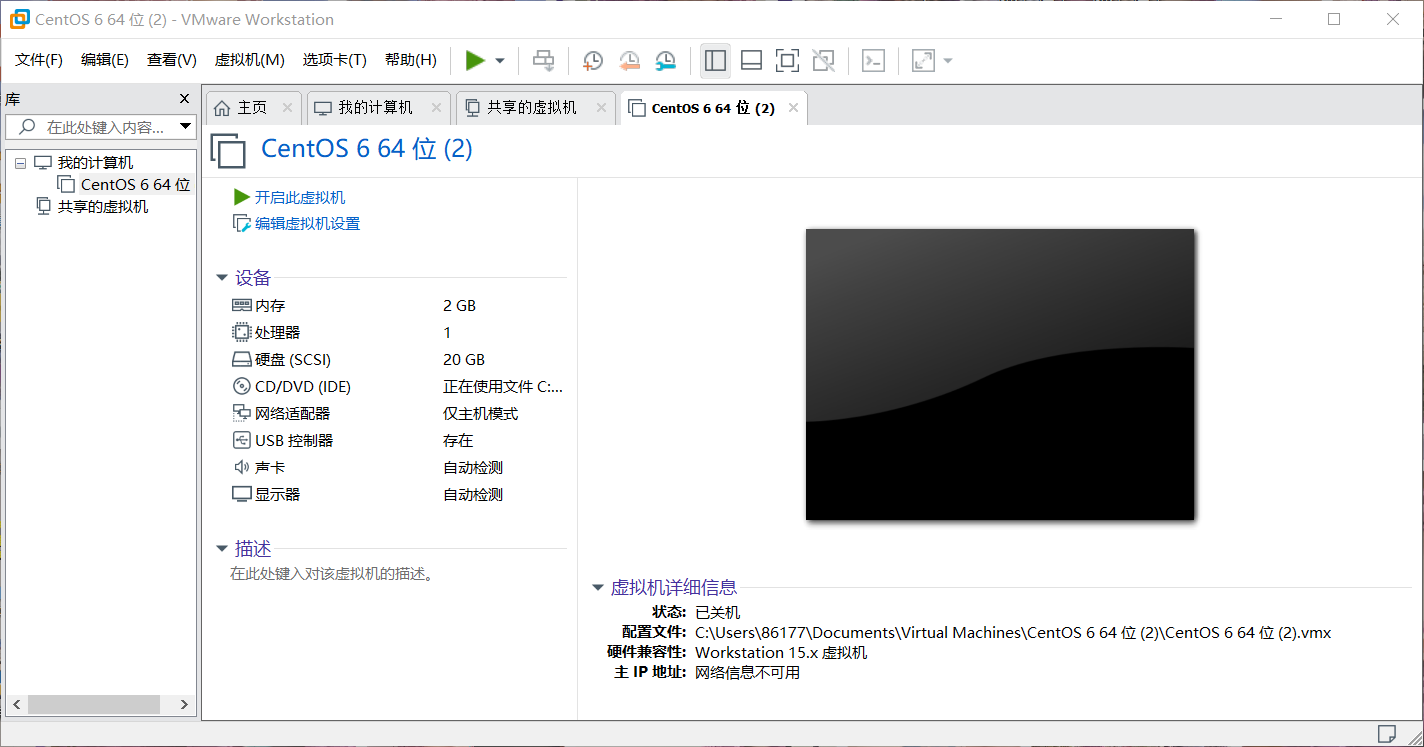Open the stretch display dropdown arrow

pos(948,61)
